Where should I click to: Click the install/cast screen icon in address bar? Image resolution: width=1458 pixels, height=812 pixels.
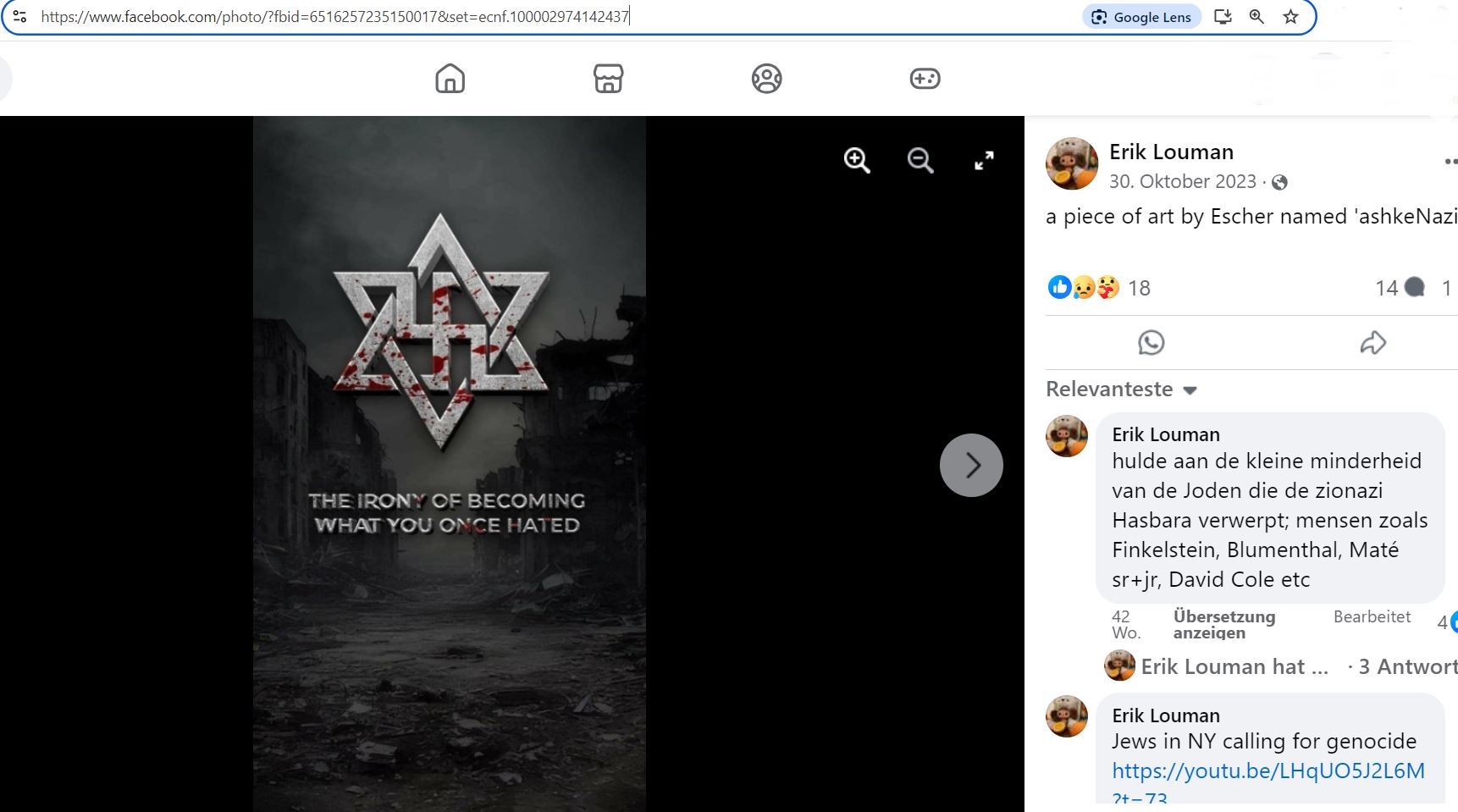pos(1223,16)
